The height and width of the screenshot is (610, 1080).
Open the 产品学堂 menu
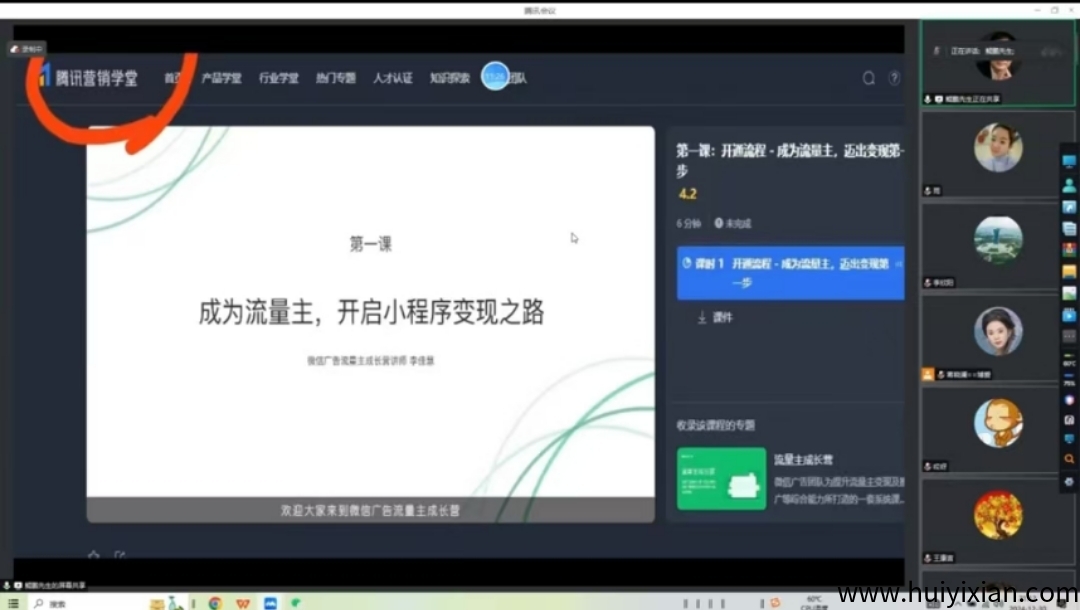(221, 78)
